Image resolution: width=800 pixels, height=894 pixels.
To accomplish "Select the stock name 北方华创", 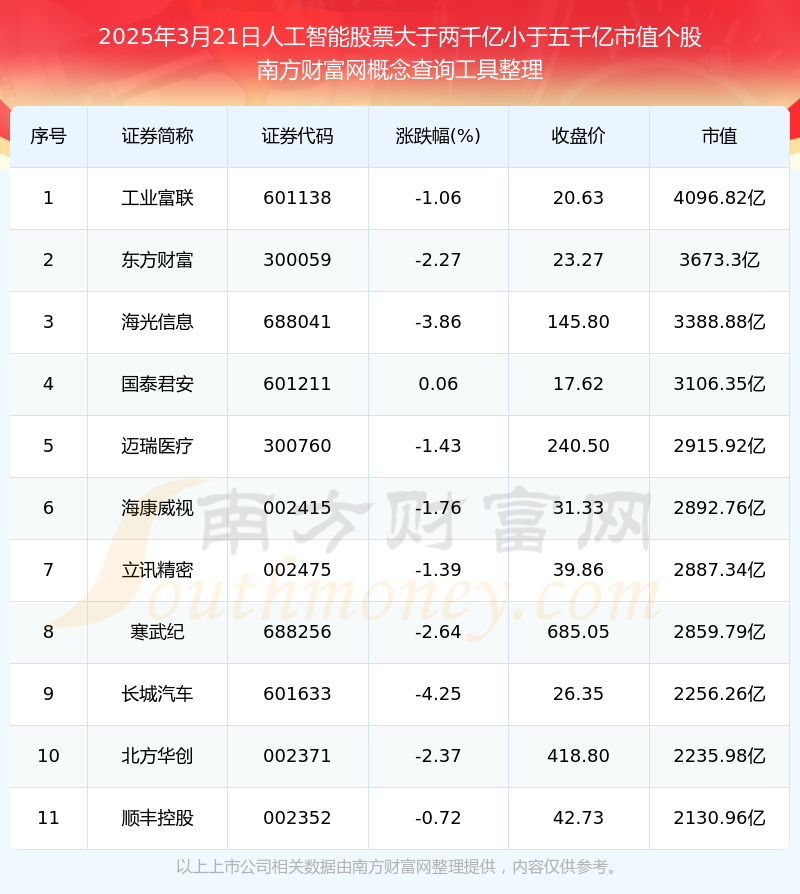I will tap(157, 756).
